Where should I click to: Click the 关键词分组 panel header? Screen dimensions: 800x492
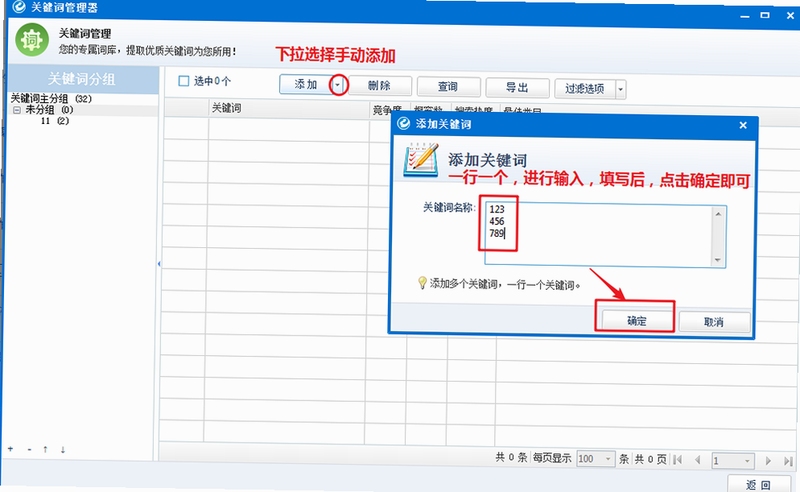tap(83, 79)
